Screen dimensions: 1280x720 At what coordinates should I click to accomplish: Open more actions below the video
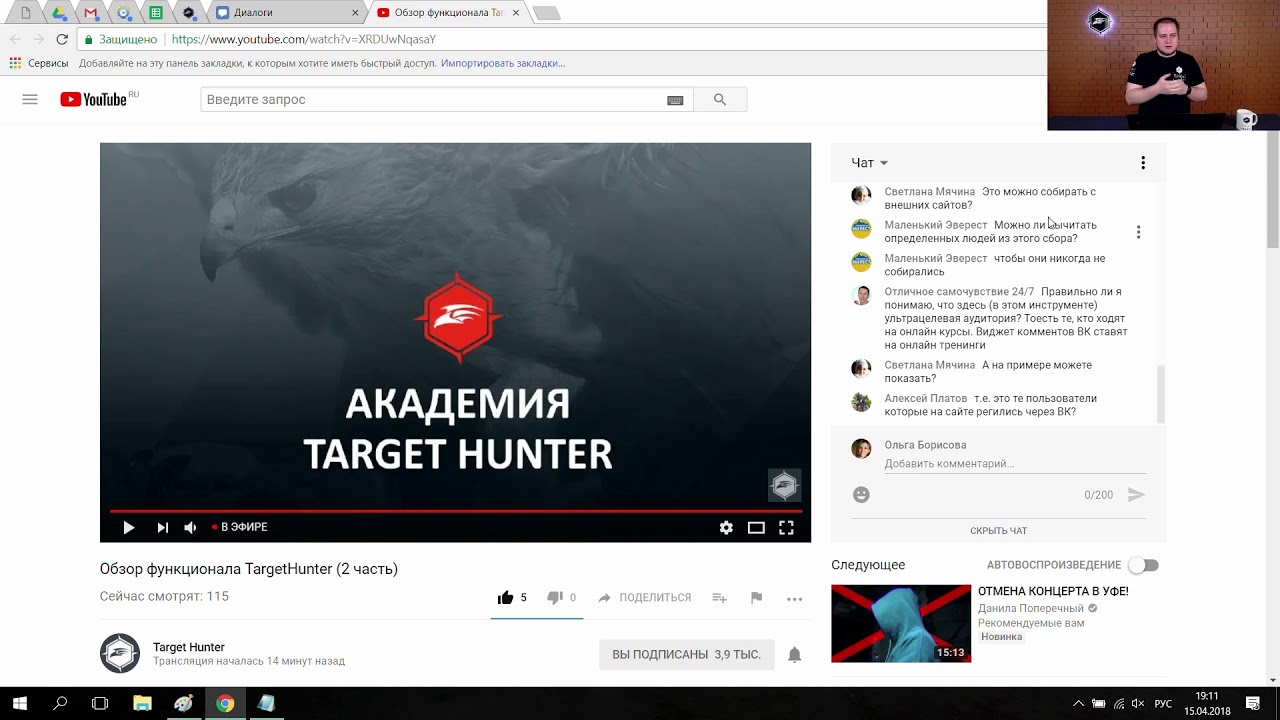794,599
